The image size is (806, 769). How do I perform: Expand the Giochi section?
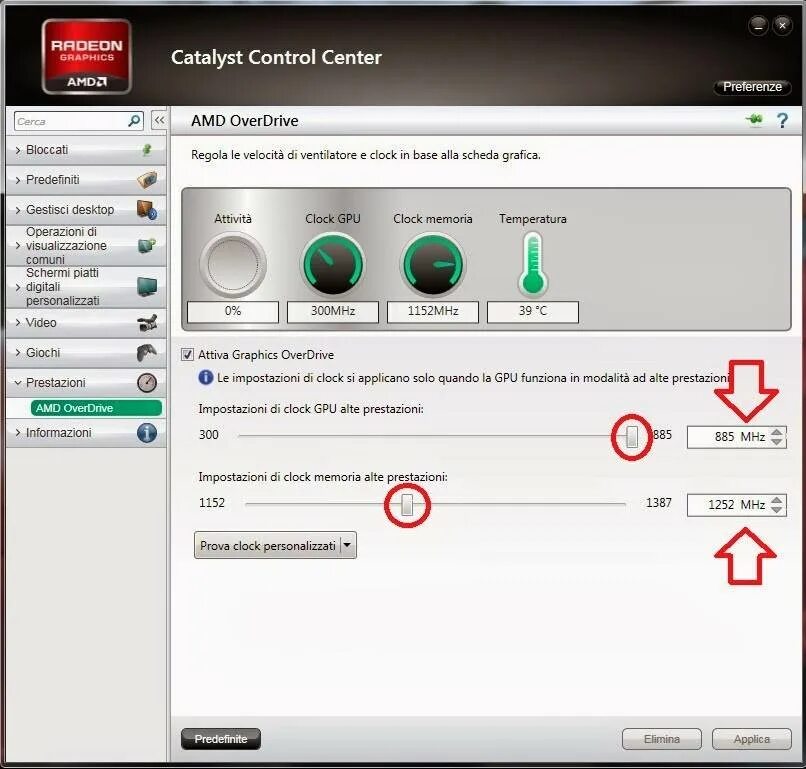(x=18, y=353)
